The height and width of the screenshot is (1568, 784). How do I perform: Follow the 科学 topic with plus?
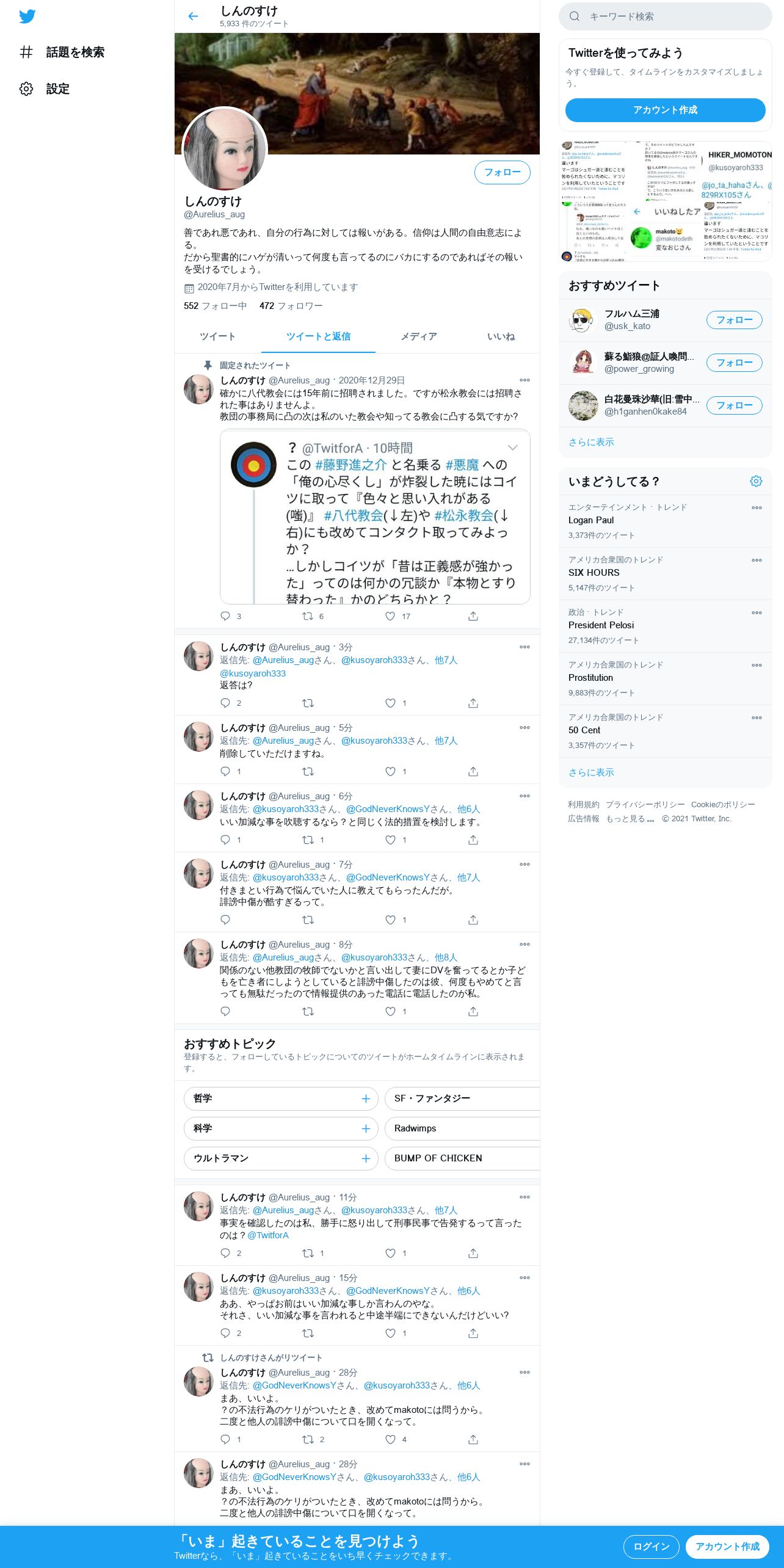pos(366,1128)
